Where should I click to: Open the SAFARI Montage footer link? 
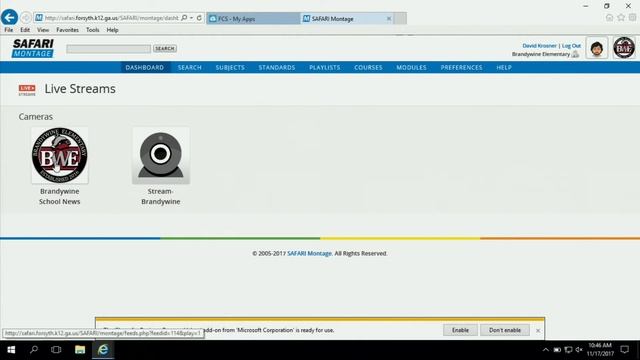tap(309, 253)
